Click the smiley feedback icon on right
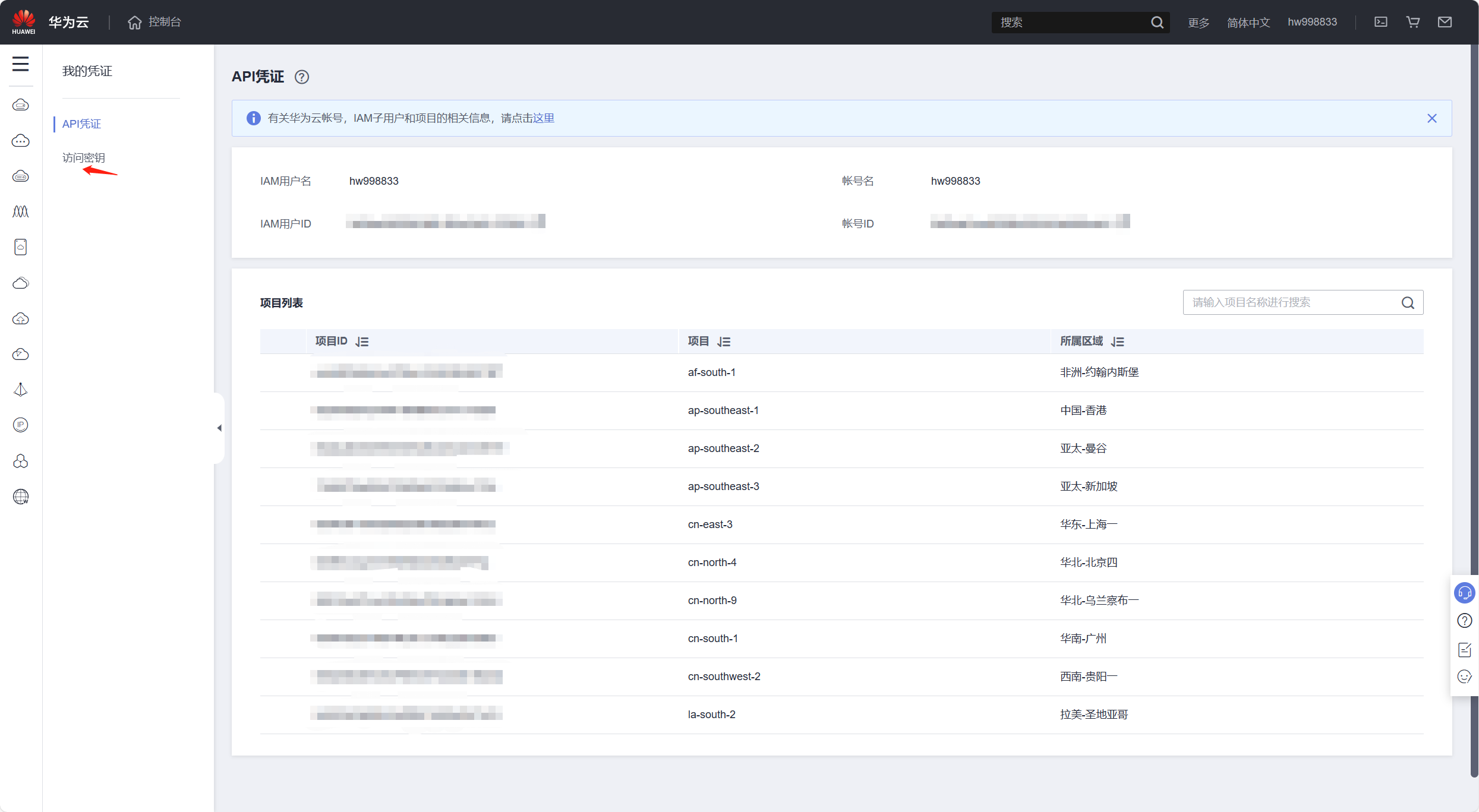 click(1464, 677)
